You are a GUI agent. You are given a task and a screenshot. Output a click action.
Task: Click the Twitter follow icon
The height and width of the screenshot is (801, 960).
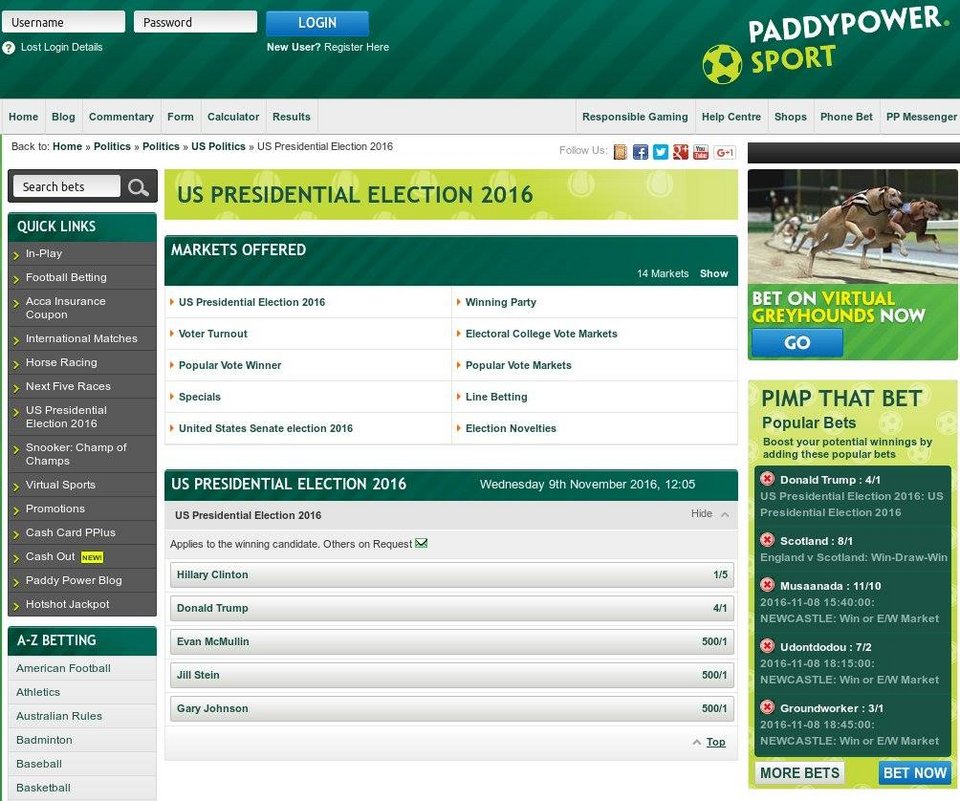click(661, 152)
